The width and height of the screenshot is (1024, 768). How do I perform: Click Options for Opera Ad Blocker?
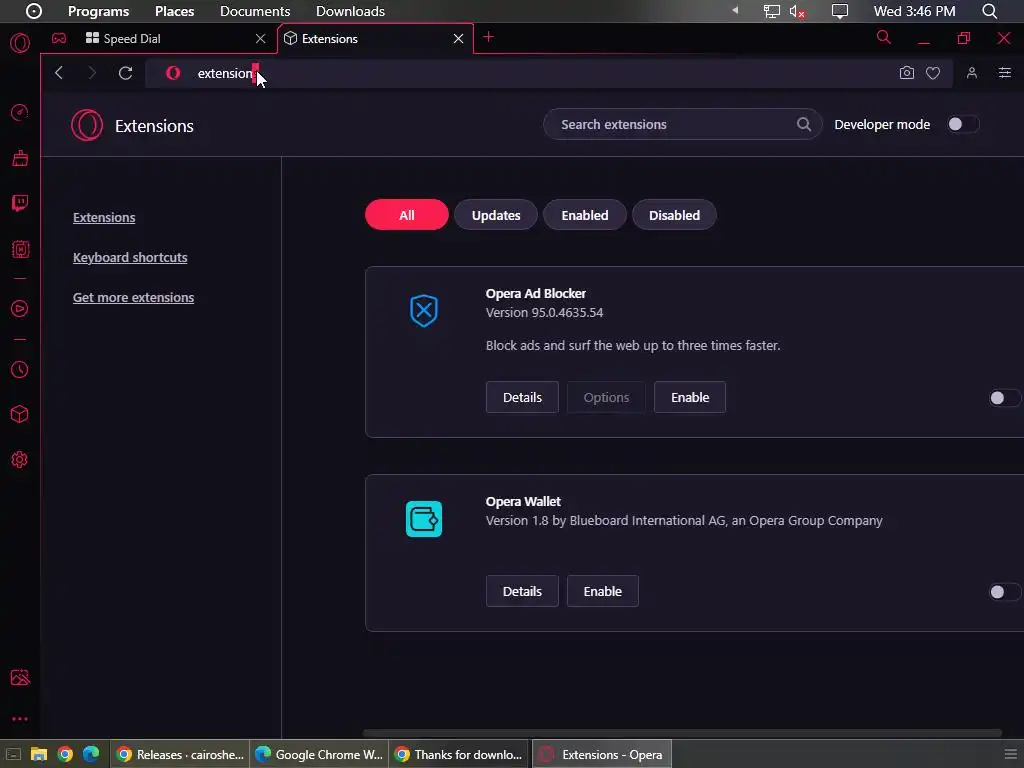pyautogui.click(x=606, y=397)
